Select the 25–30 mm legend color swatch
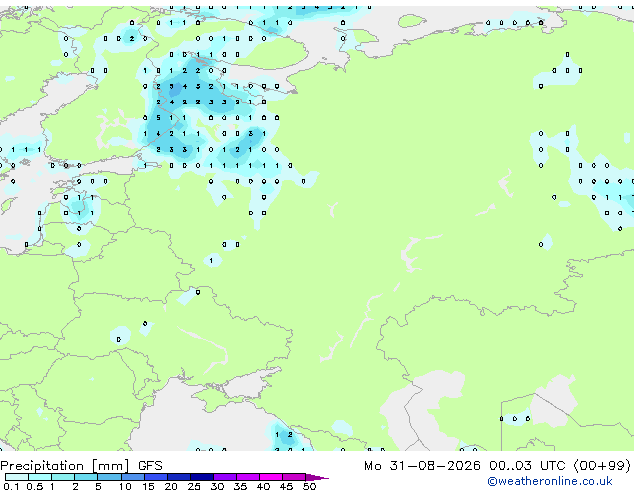The width and height of the screenshot is (634, 490). (201, 477)
